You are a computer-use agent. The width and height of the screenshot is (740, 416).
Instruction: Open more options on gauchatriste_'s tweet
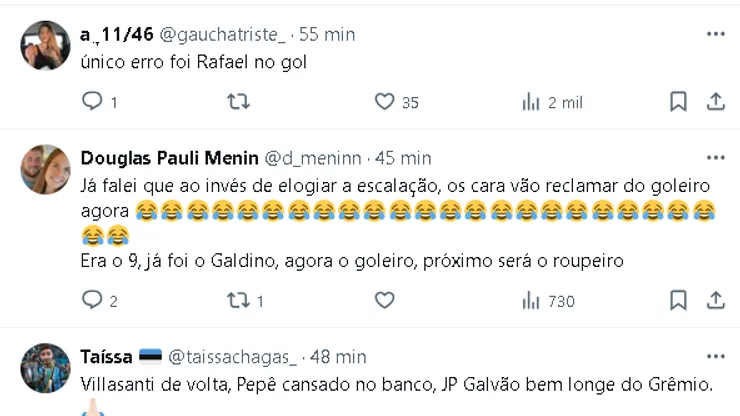pos(716,34)
